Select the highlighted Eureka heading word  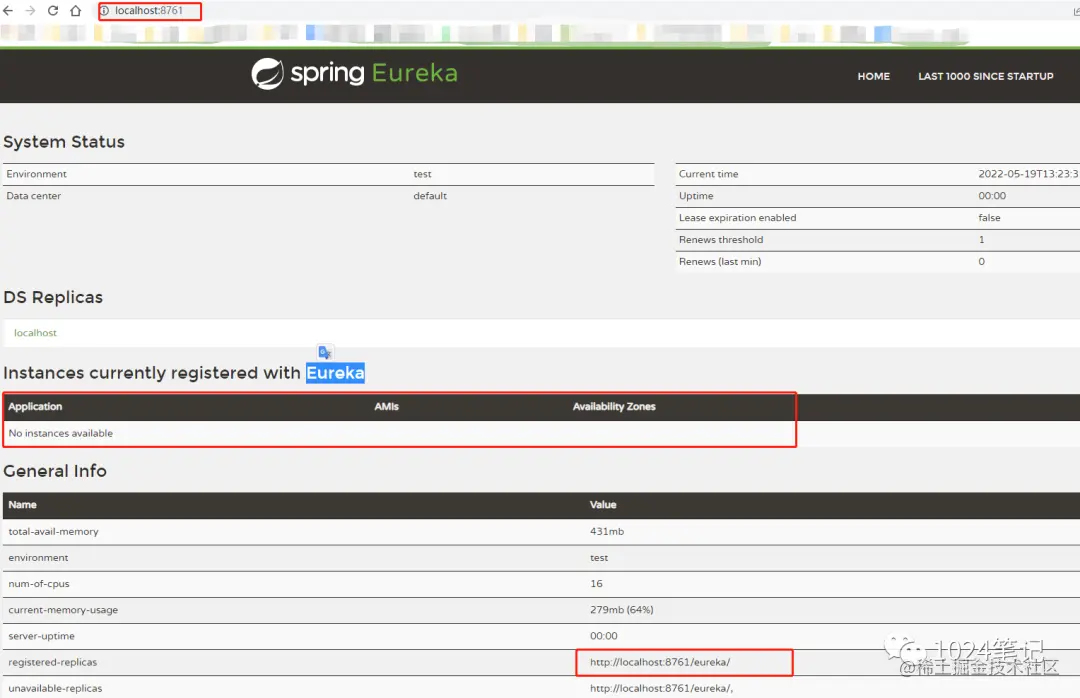335,373
